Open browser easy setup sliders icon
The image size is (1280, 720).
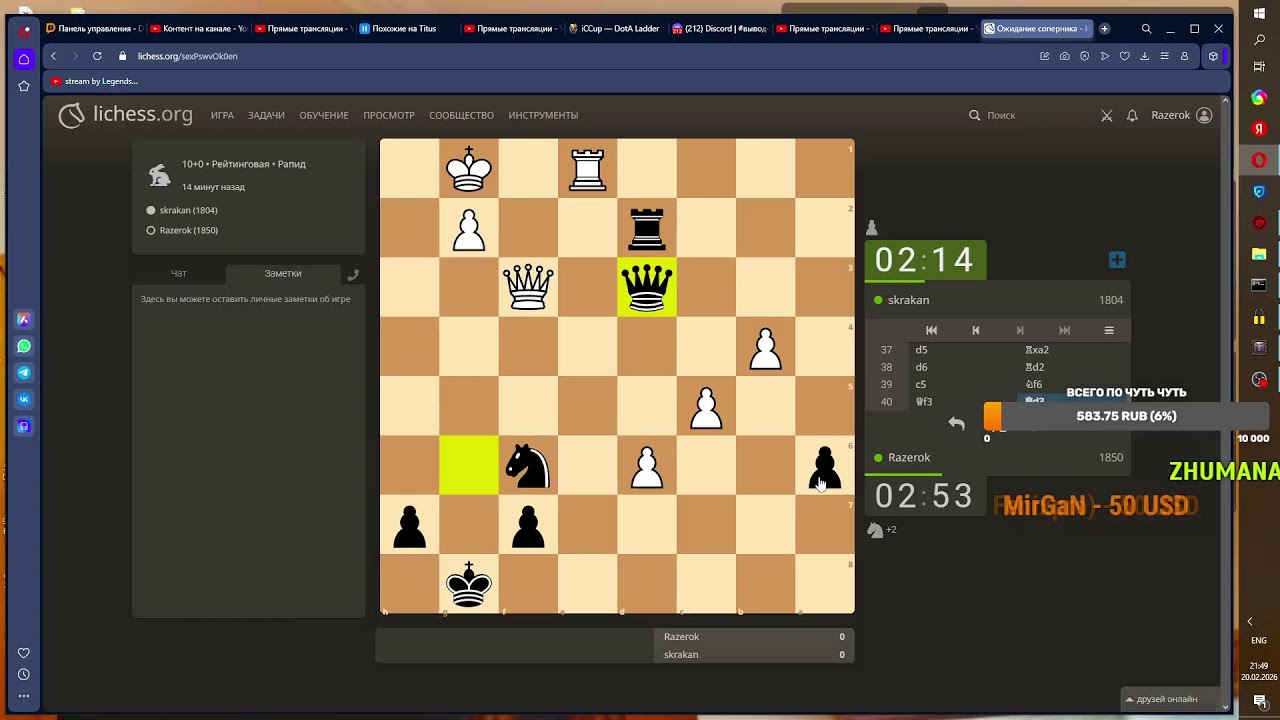tap(1164, 56)
